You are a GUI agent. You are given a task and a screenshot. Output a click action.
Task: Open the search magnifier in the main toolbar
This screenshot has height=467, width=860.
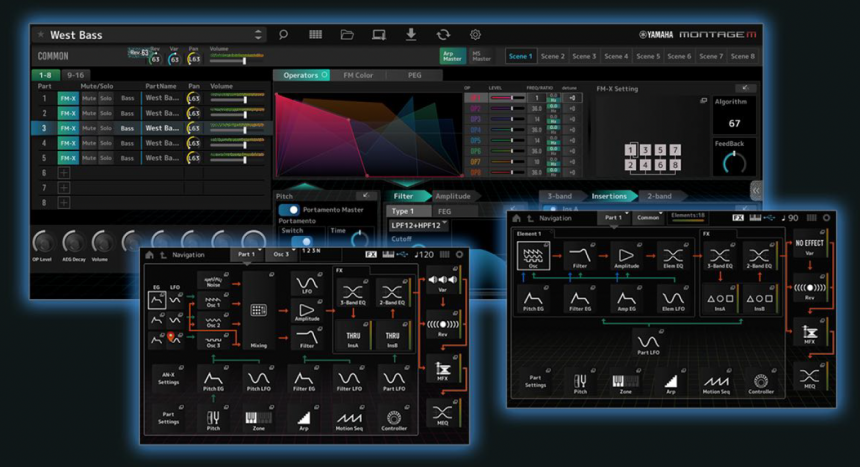(283, 35)
